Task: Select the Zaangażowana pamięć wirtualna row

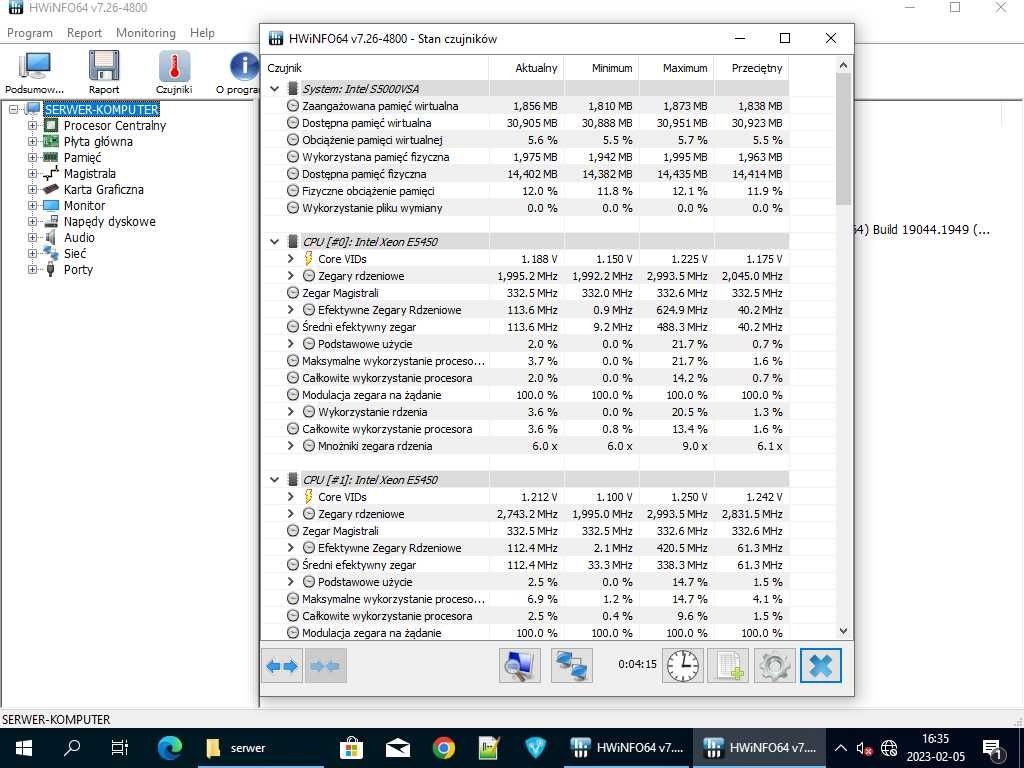Action: 525,106
